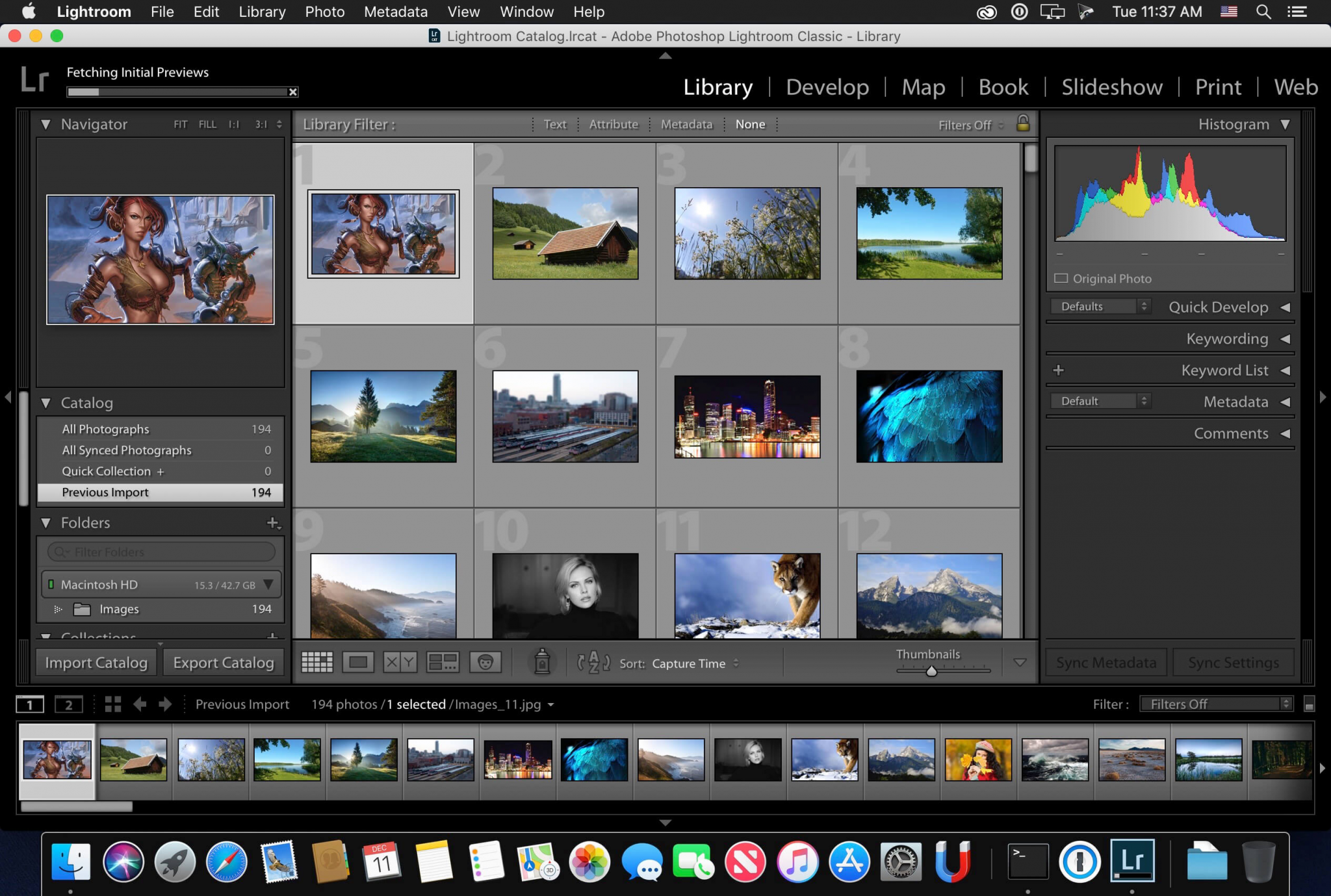The height and width of the screenshot is (896, 1331).
Task: Click the Survey view icon
Action: click(442, 663)
